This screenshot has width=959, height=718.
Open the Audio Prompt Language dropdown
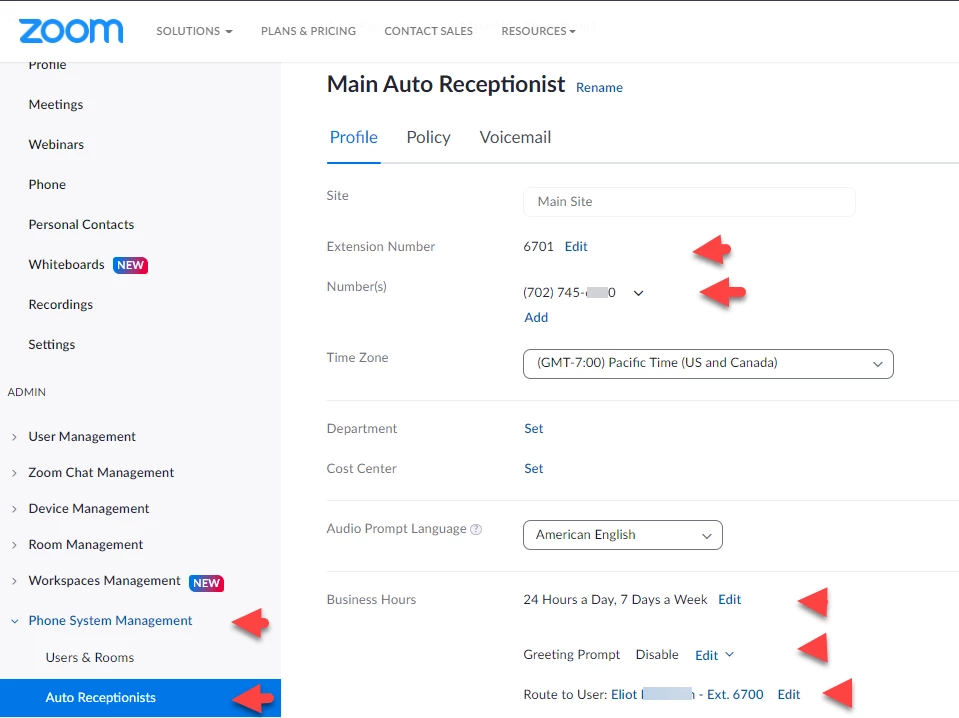(623, 535)
